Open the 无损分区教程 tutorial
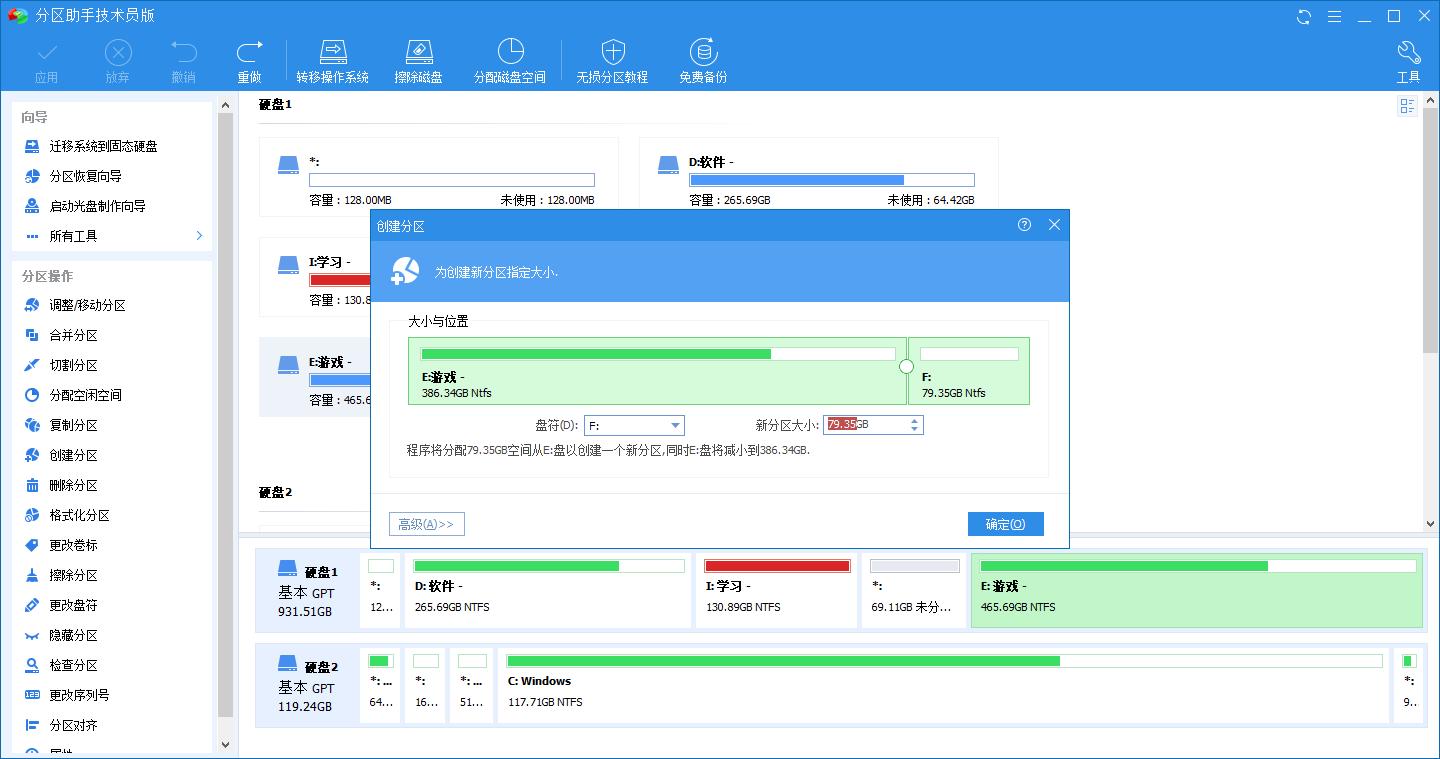Image resolution: width=1440 pixels, height=759 pixels. (x=612, y=58)
